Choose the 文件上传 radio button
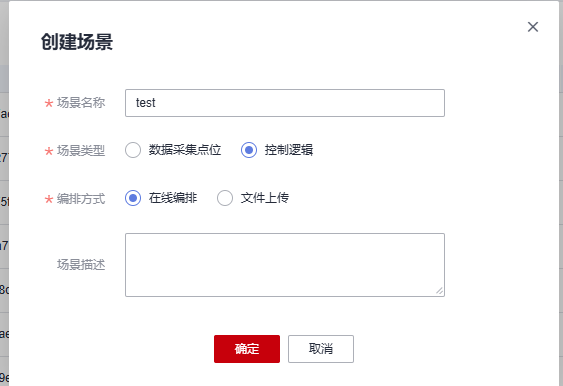 coord(225,198)
